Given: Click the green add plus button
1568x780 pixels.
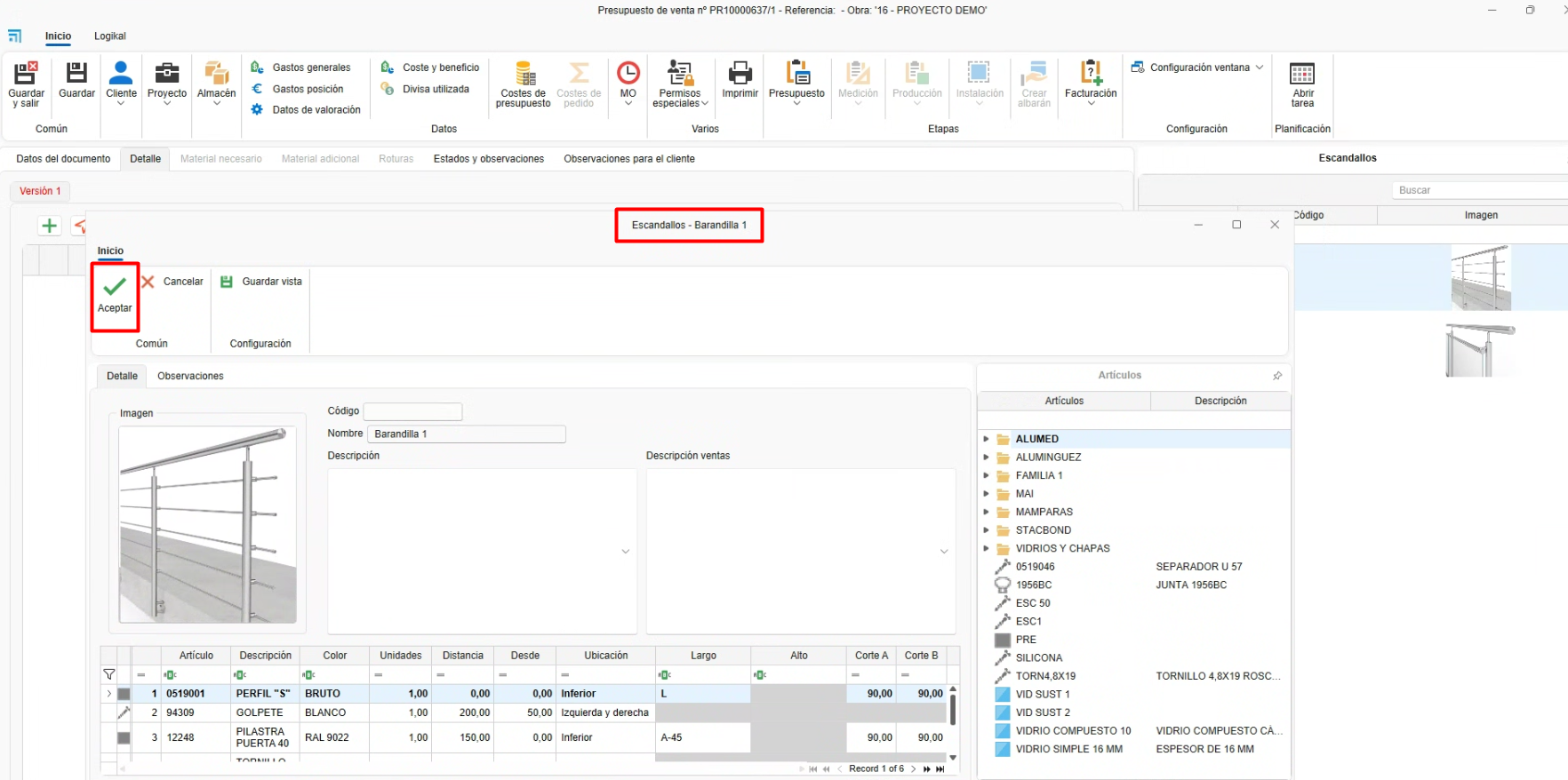Looking at the screenshot, I should (x=50, y=226).
